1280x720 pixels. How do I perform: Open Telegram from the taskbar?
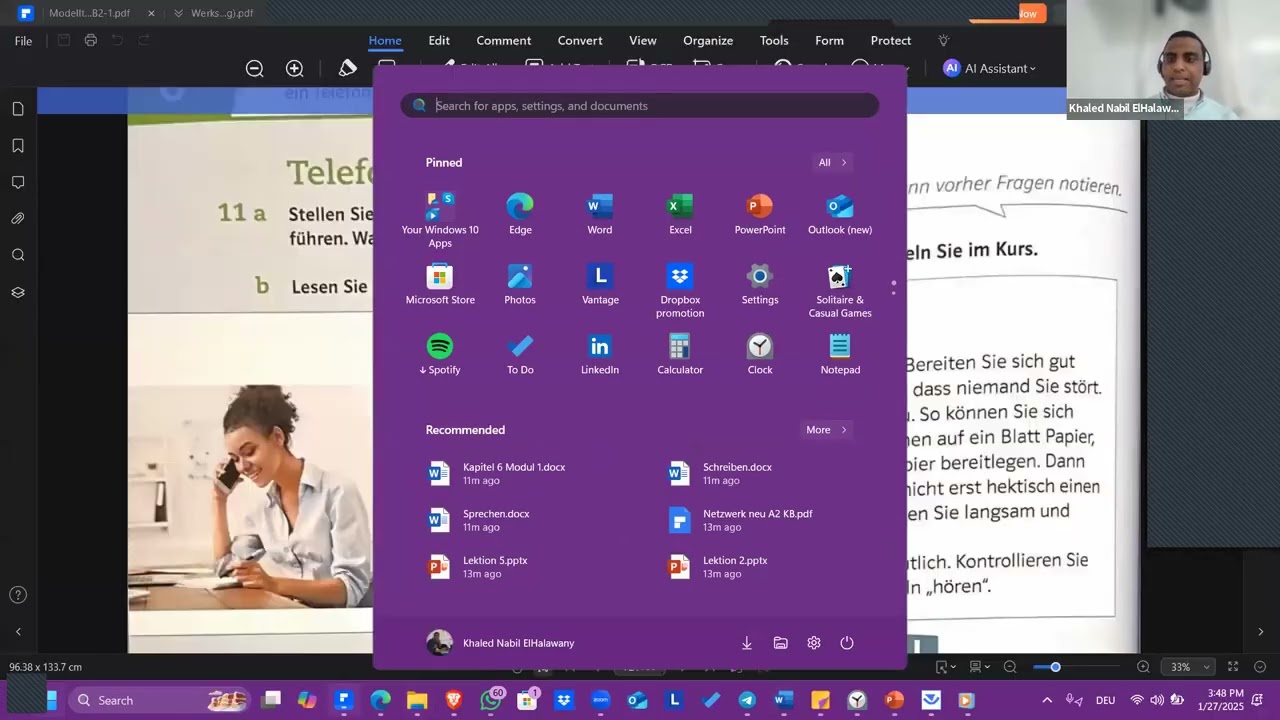tap(747, 700)
